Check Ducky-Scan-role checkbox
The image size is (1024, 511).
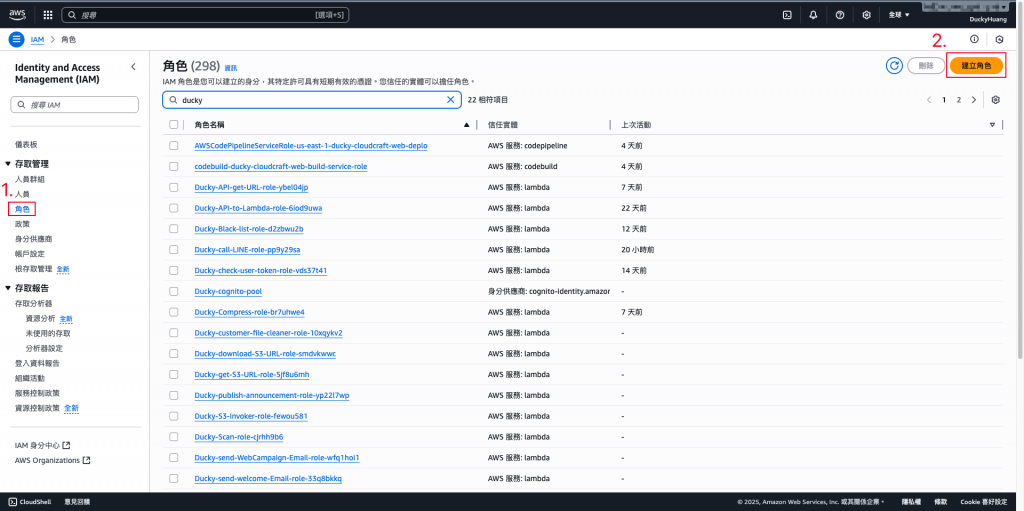click(x=173, y=437)
